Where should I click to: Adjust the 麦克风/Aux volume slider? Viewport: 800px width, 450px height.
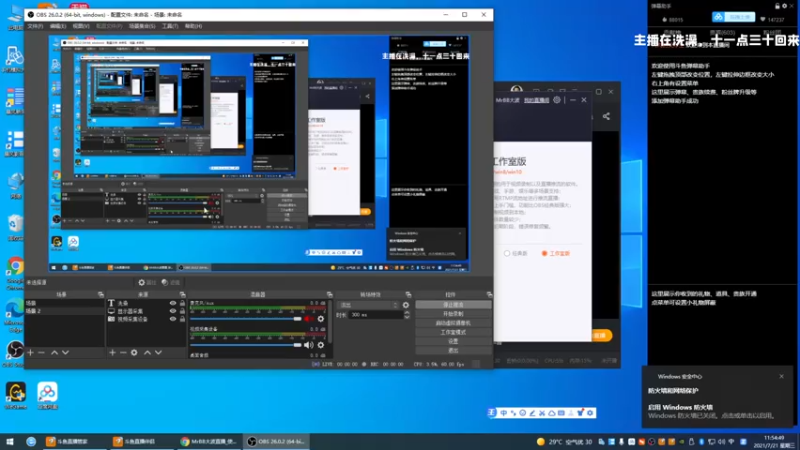(246, 319)
